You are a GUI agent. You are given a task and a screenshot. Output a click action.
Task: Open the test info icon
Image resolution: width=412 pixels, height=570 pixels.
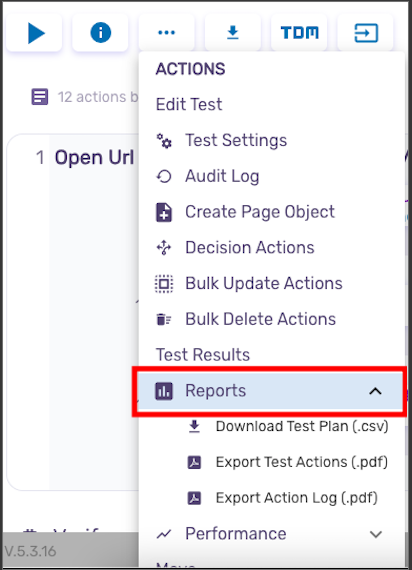100,33
